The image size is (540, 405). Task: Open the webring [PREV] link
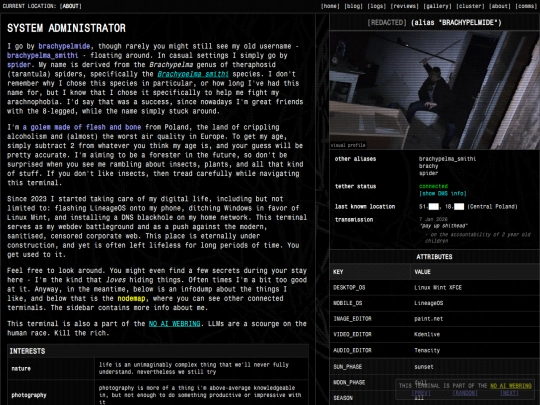coord(420,393)
